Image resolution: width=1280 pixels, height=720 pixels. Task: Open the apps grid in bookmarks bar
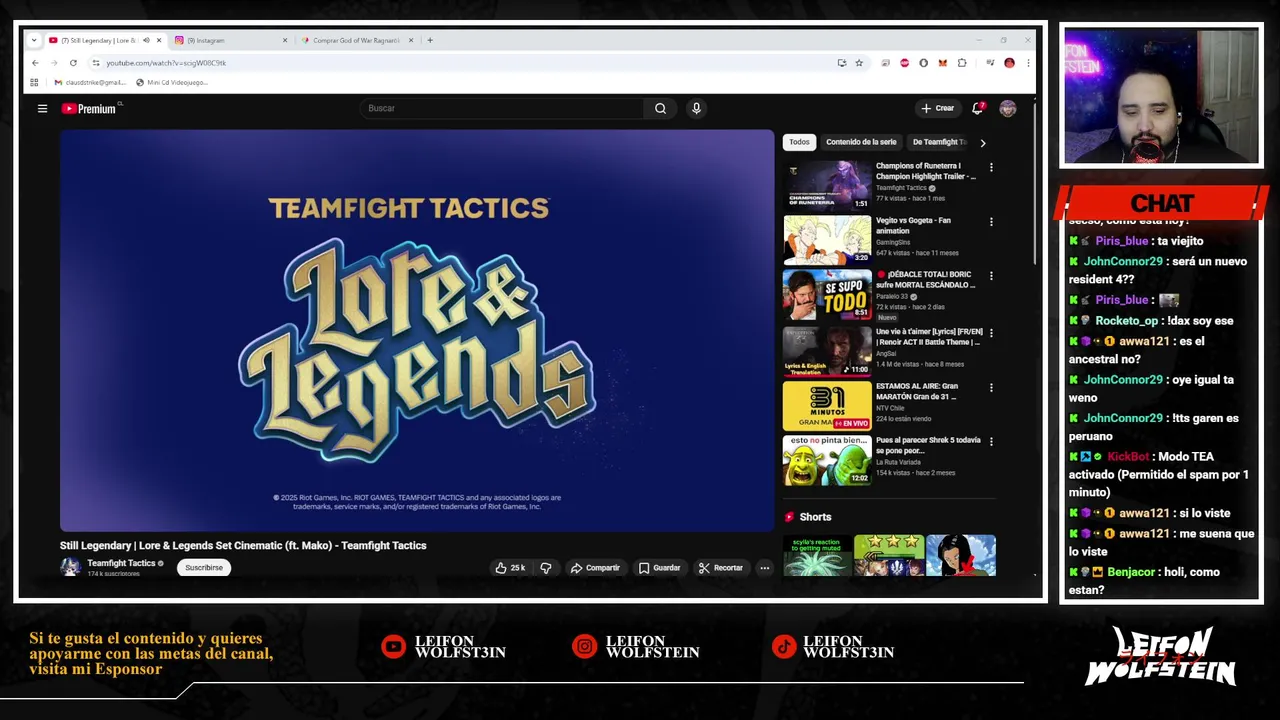(x=34, y=82)
